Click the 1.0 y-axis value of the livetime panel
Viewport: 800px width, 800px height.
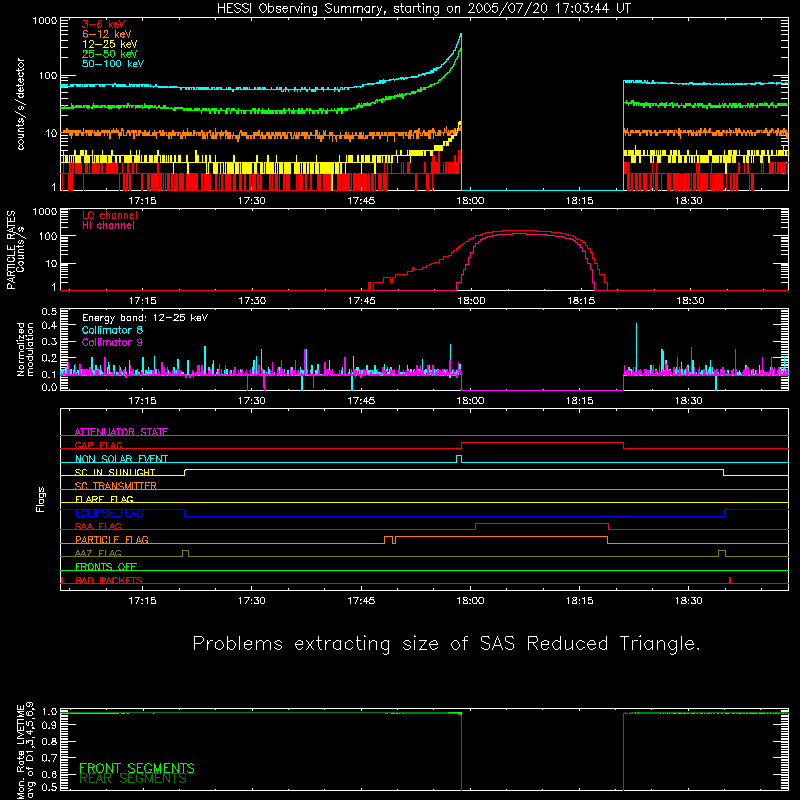click(x=49, y=711)
